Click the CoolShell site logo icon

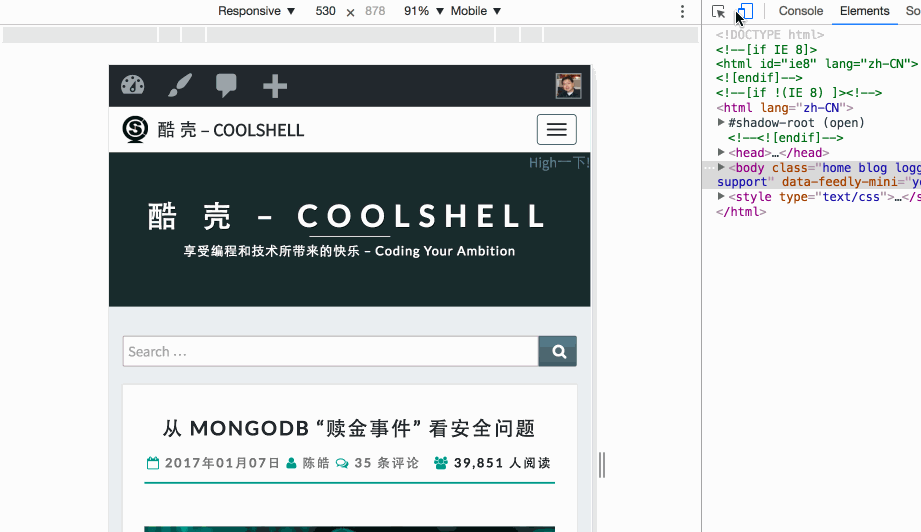(x=135, y=129)
